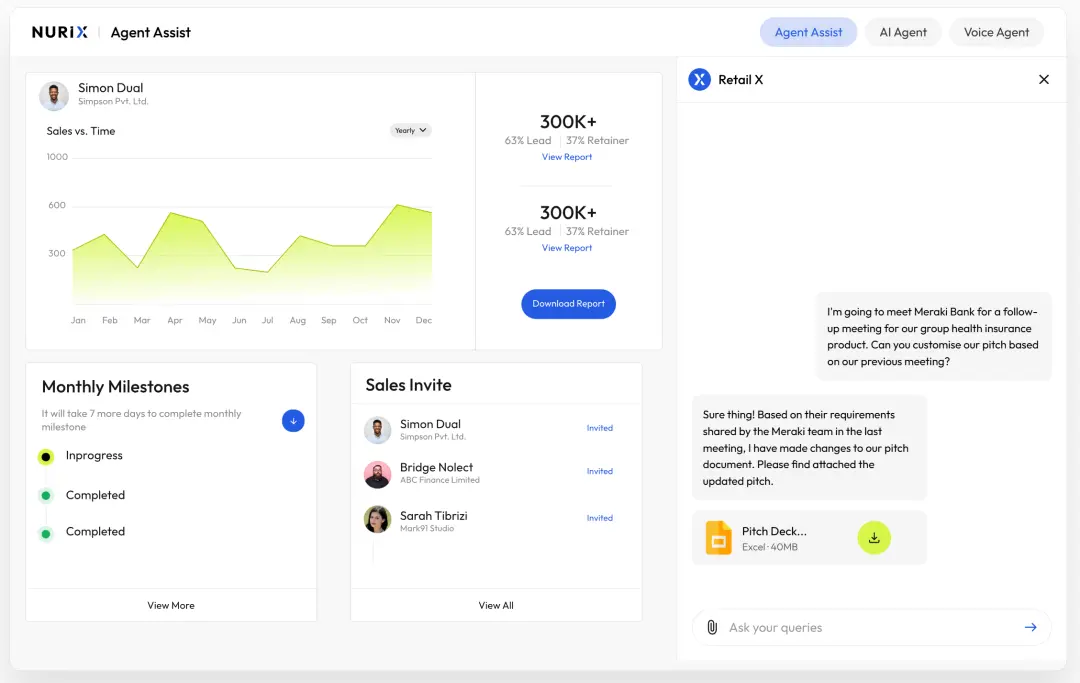1080x683 pixels.
Task: Click the Download Report button
Action: tap(568, 304)
